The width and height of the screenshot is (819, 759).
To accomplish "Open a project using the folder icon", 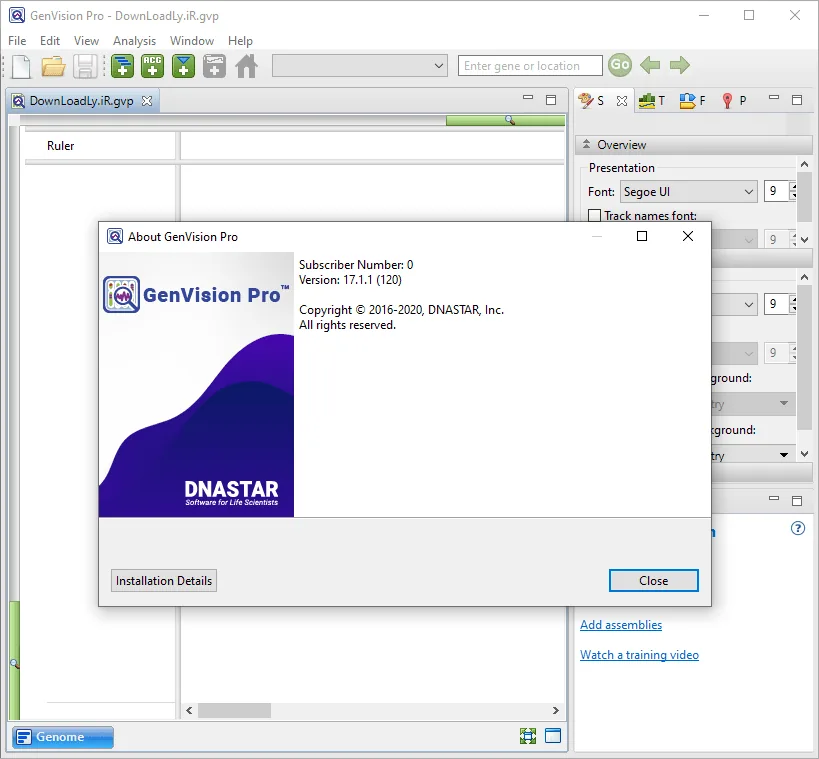I will [x=53, y=66].
